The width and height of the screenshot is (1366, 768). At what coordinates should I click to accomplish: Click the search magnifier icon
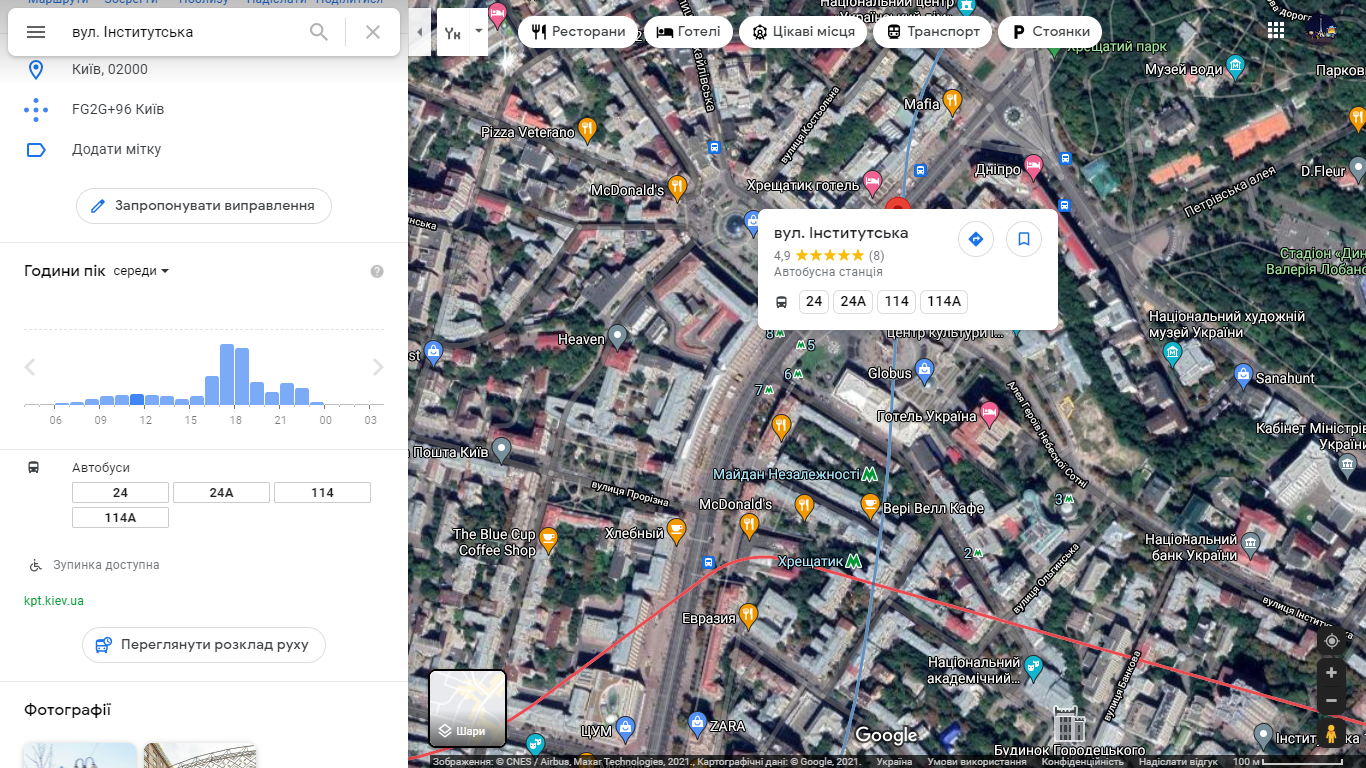click(x=319, y=32)
